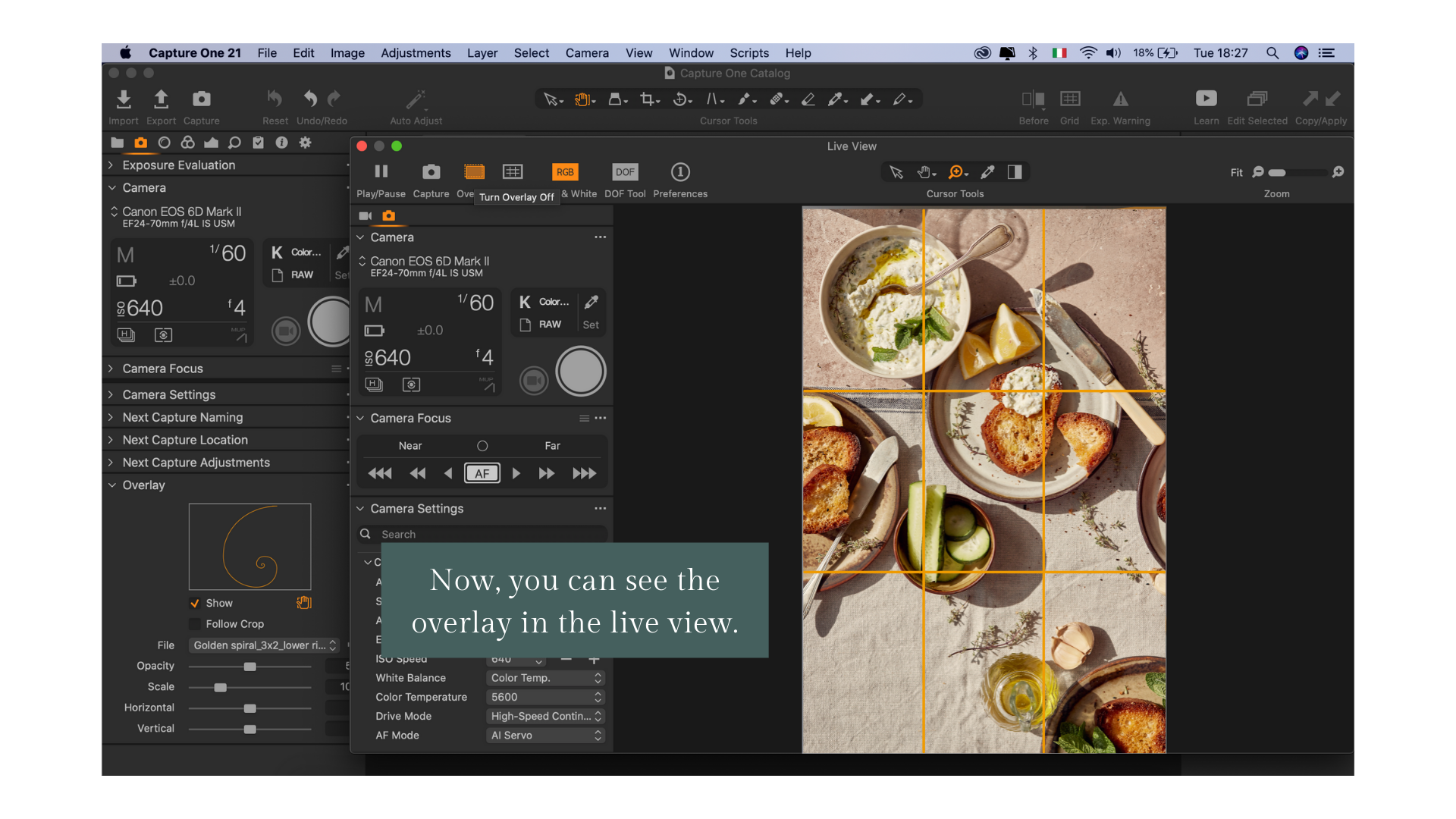Expand the Camera Settings section
The width and height of the screenshot is (1456, 819).
[112, 394]
